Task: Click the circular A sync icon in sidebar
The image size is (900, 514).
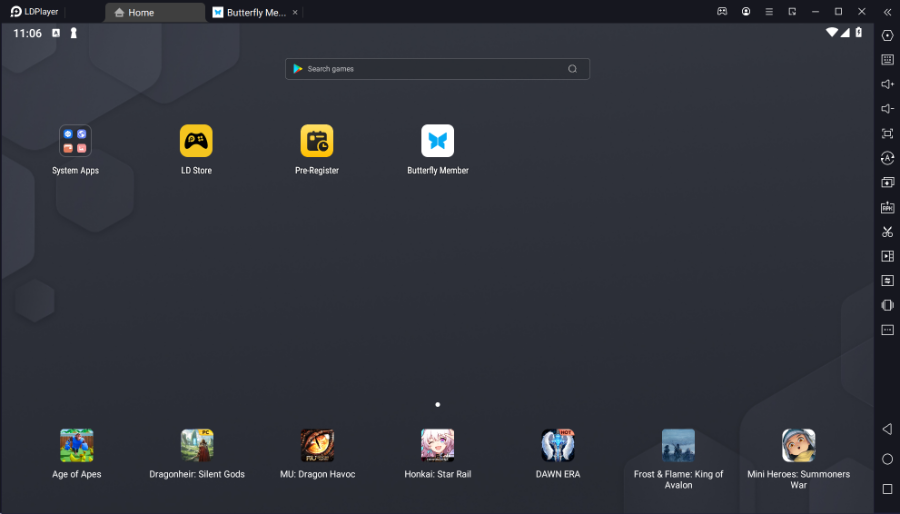Action: 887,158
